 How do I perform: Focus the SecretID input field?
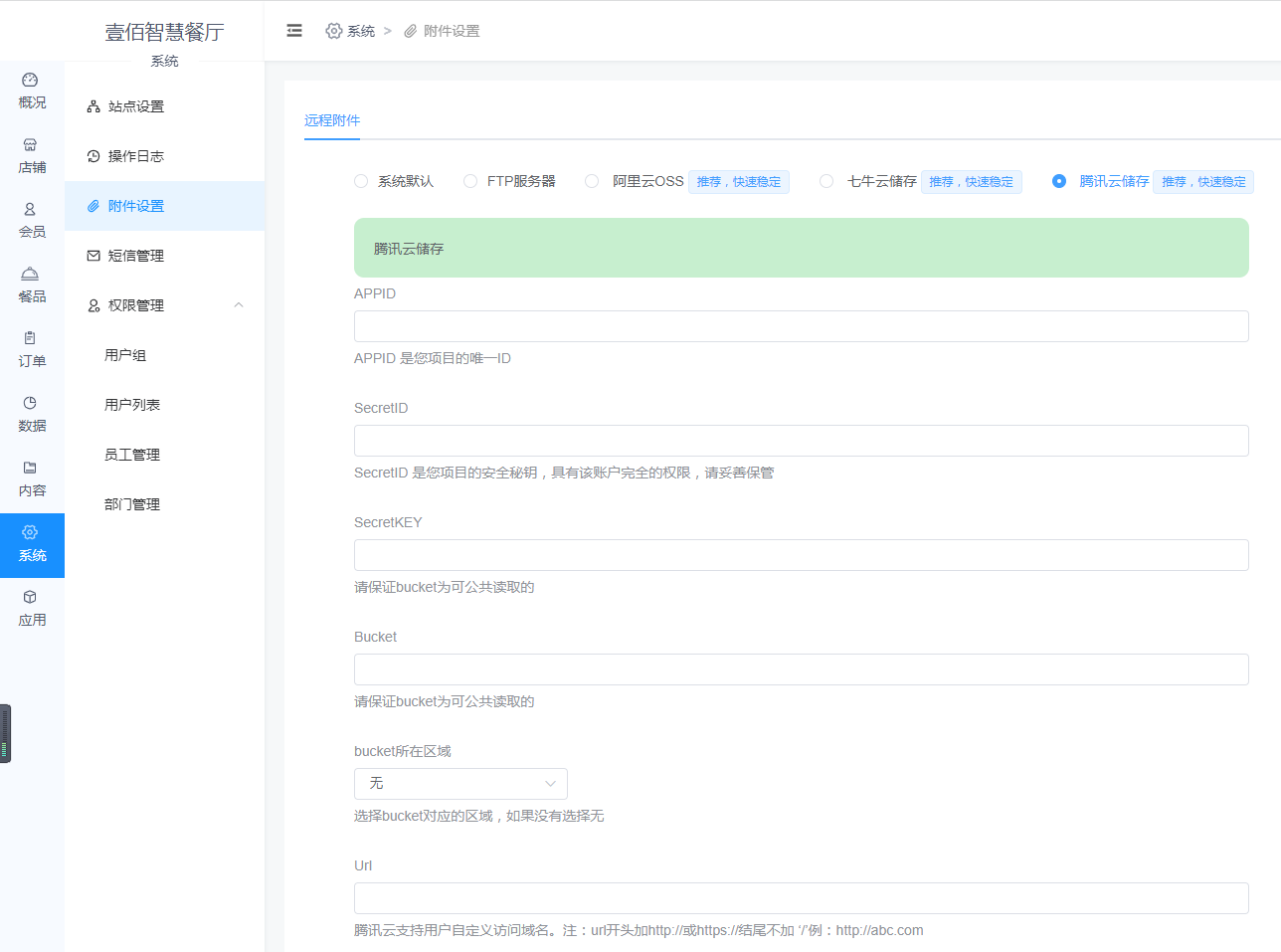pyautogui.click(x=802, y=441)
